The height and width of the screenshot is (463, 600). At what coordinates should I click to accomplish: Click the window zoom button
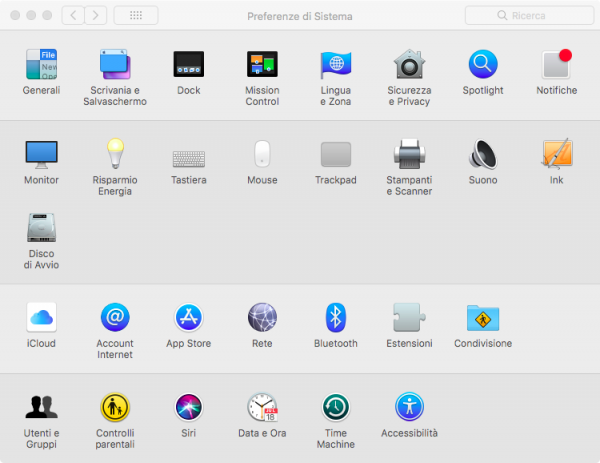point(47,15)
